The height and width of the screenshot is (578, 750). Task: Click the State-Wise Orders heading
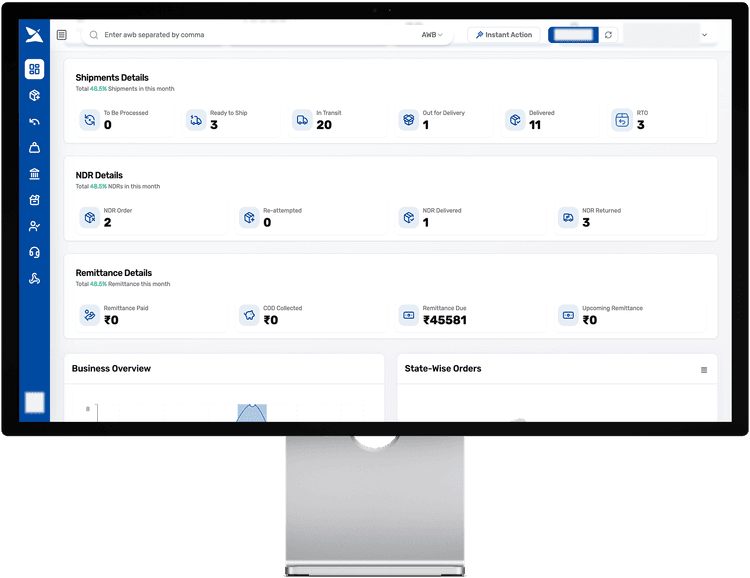pyautogui.click(x=443, y=368)
